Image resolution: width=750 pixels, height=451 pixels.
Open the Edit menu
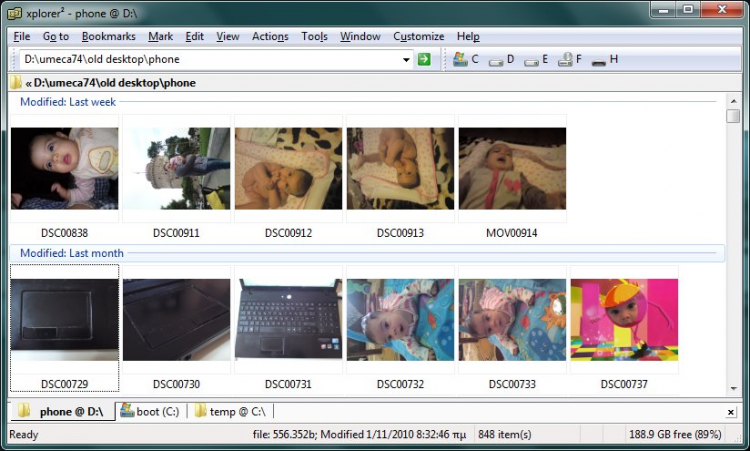pyautogui.click(x=194, y=36)
